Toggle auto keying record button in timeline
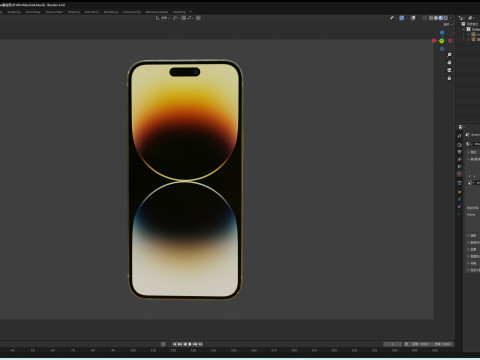The height and width of the screenshot is (360, 480). point(163,344)
